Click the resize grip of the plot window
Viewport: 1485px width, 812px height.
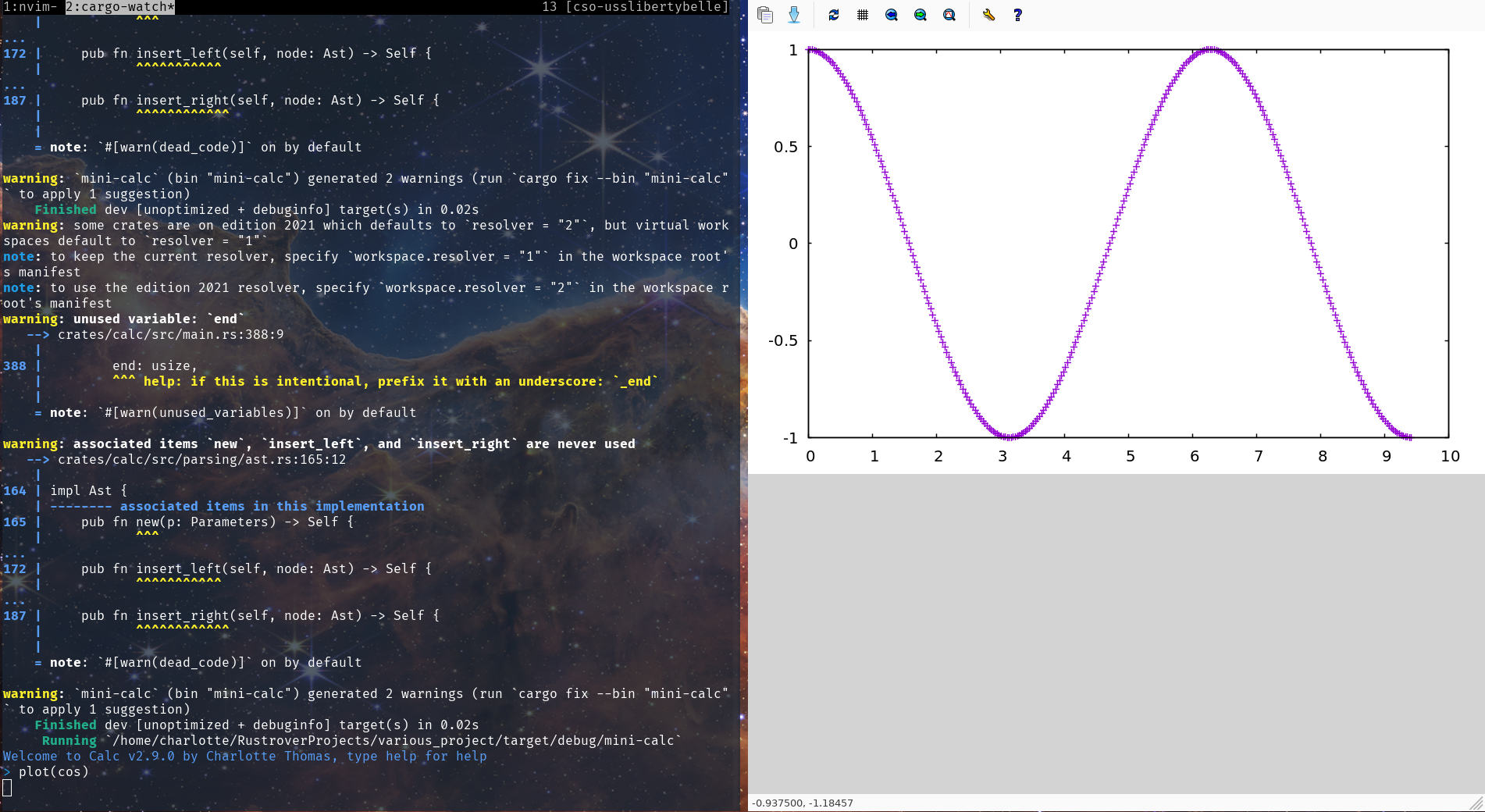pyautogui.click(x=1476, y=803)
